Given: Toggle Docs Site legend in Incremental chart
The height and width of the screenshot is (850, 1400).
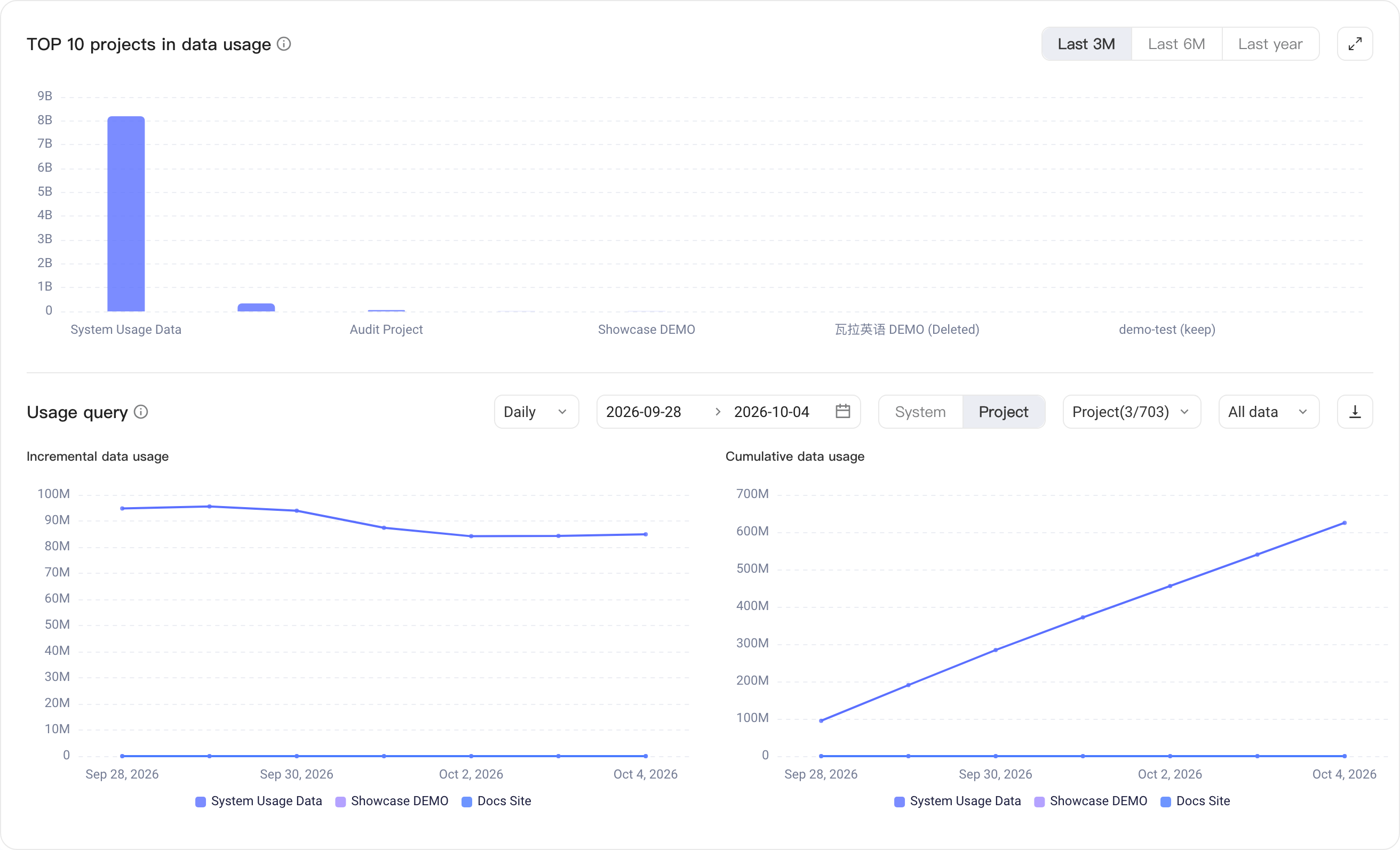Looking at the screenshot, I should [496, 801].
